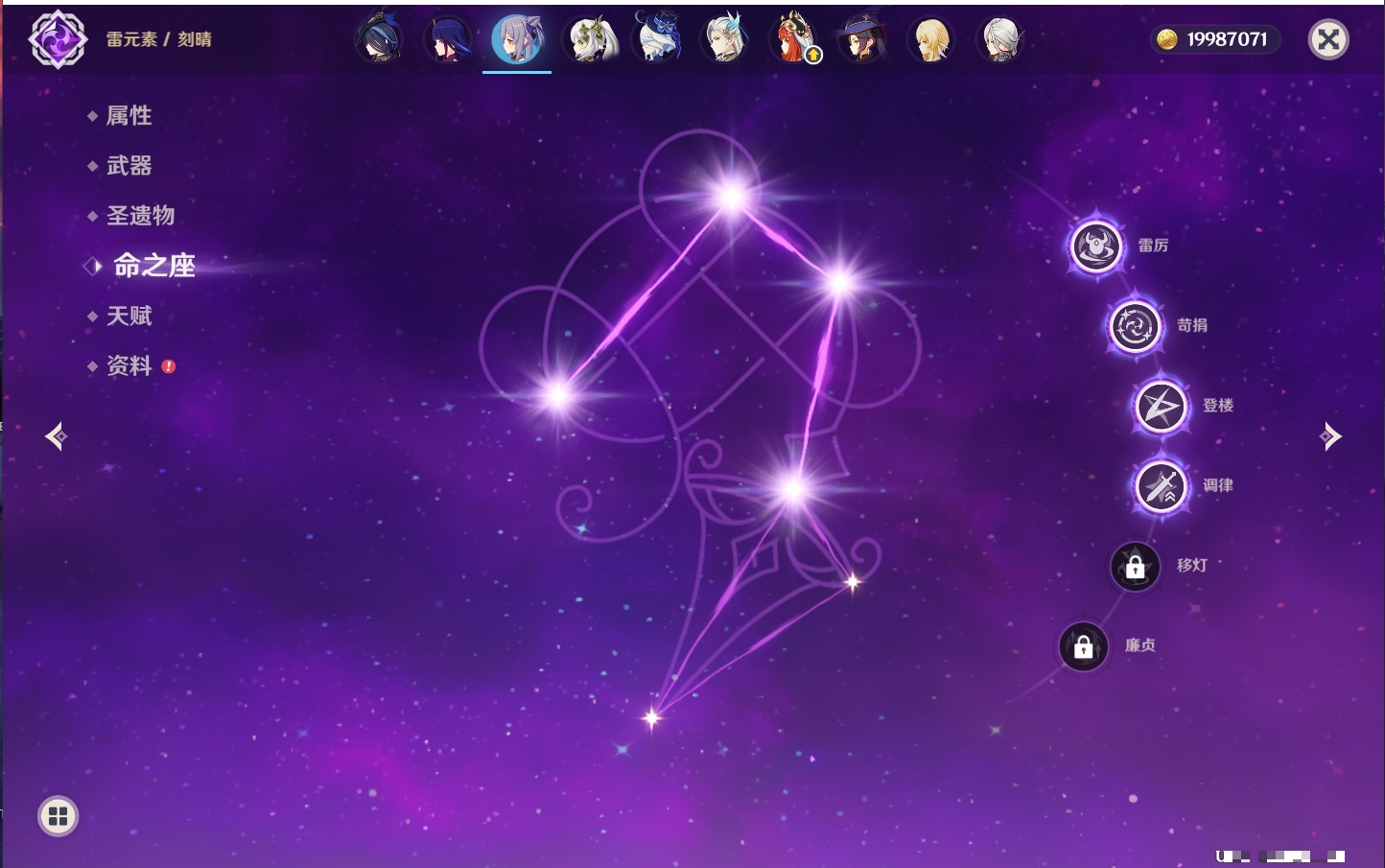
Task: Click the 登楼 text label
Action: tap(1218, 406)
